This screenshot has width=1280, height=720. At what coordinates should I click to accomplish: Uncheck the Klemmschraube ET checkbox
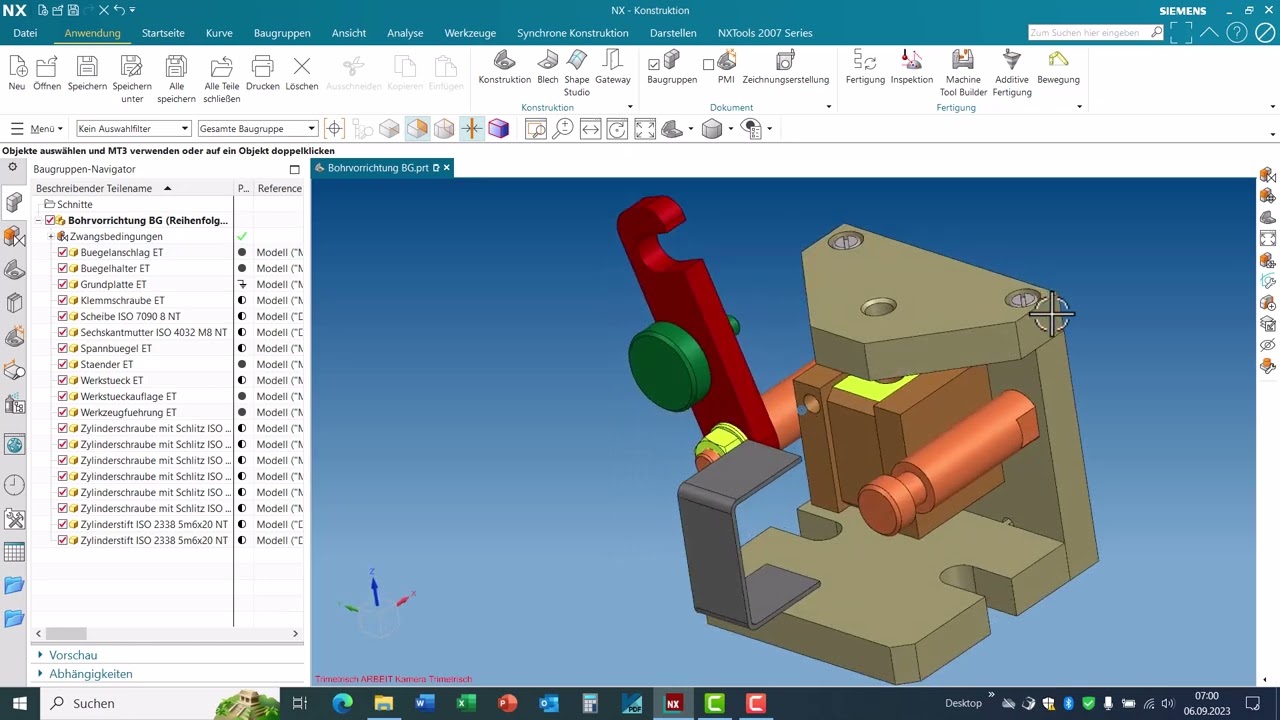(x=63, y=301)
